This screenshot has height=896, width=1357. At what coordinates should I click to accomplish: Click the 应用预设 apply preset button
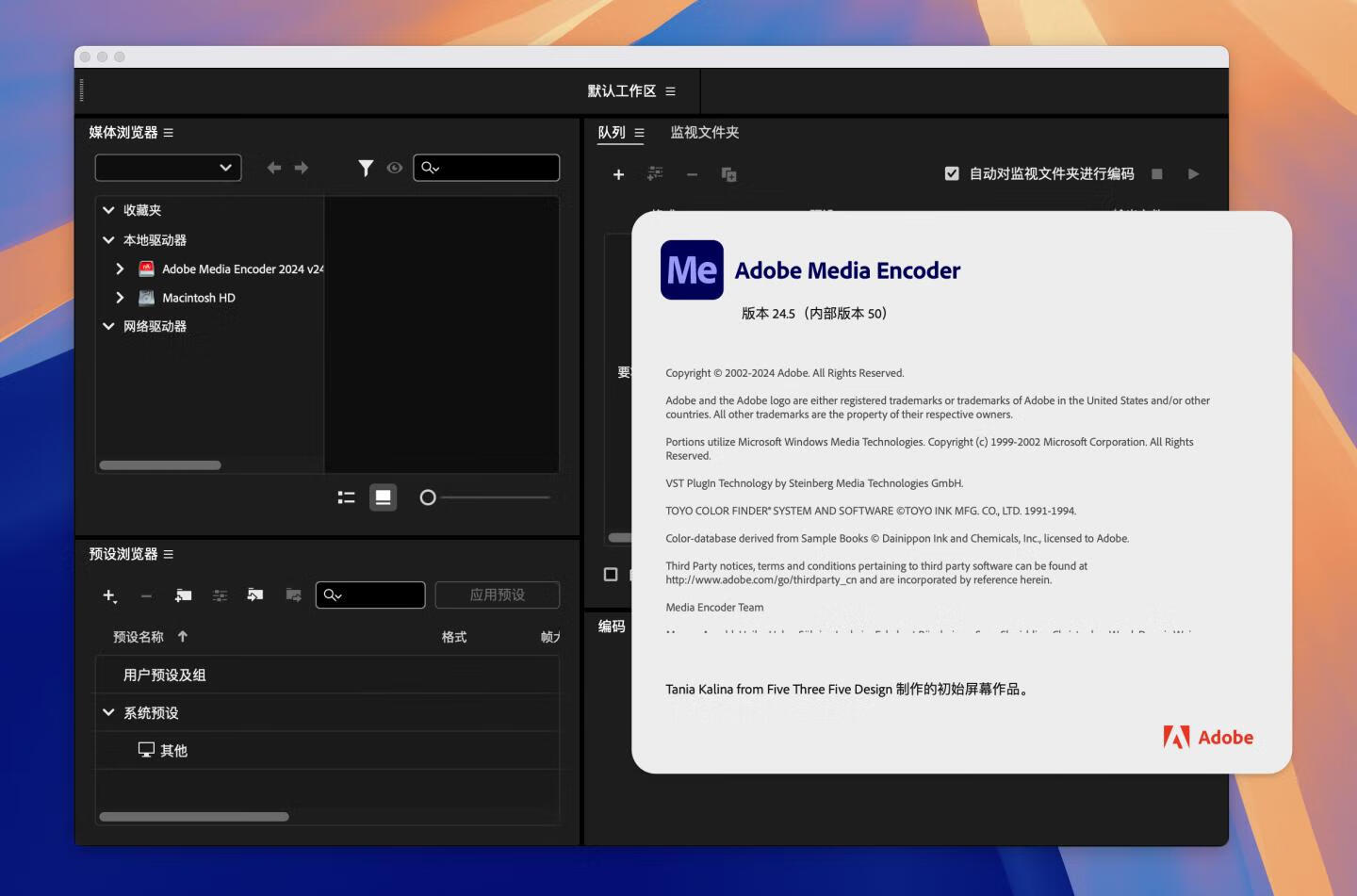point(498,595)
